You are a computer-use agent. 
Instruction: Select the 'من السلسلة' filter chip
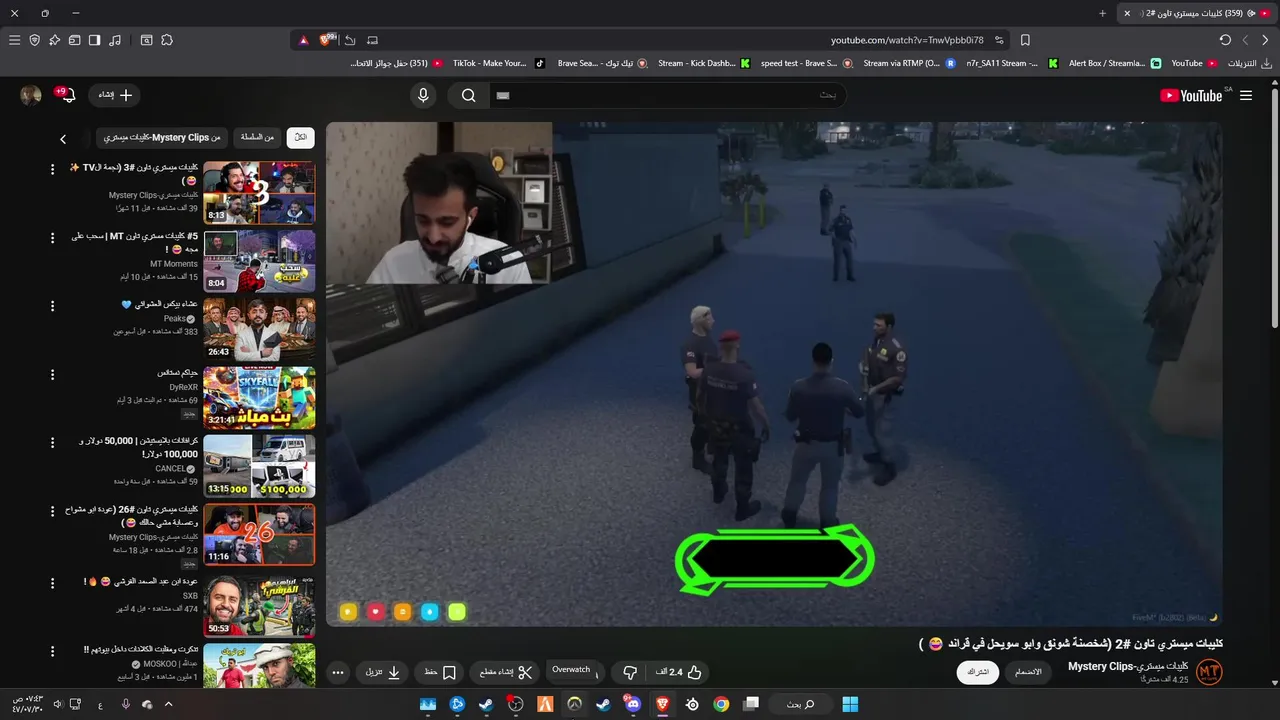click(258, 137)
